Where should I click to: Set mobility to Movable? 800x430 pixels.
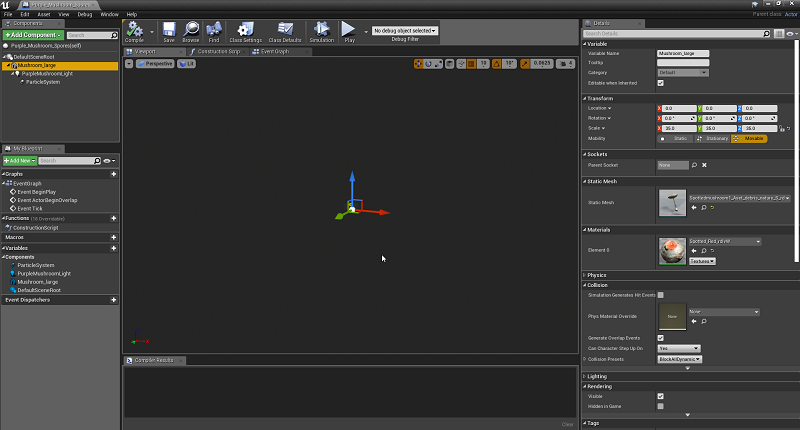[x=749, y=139]
